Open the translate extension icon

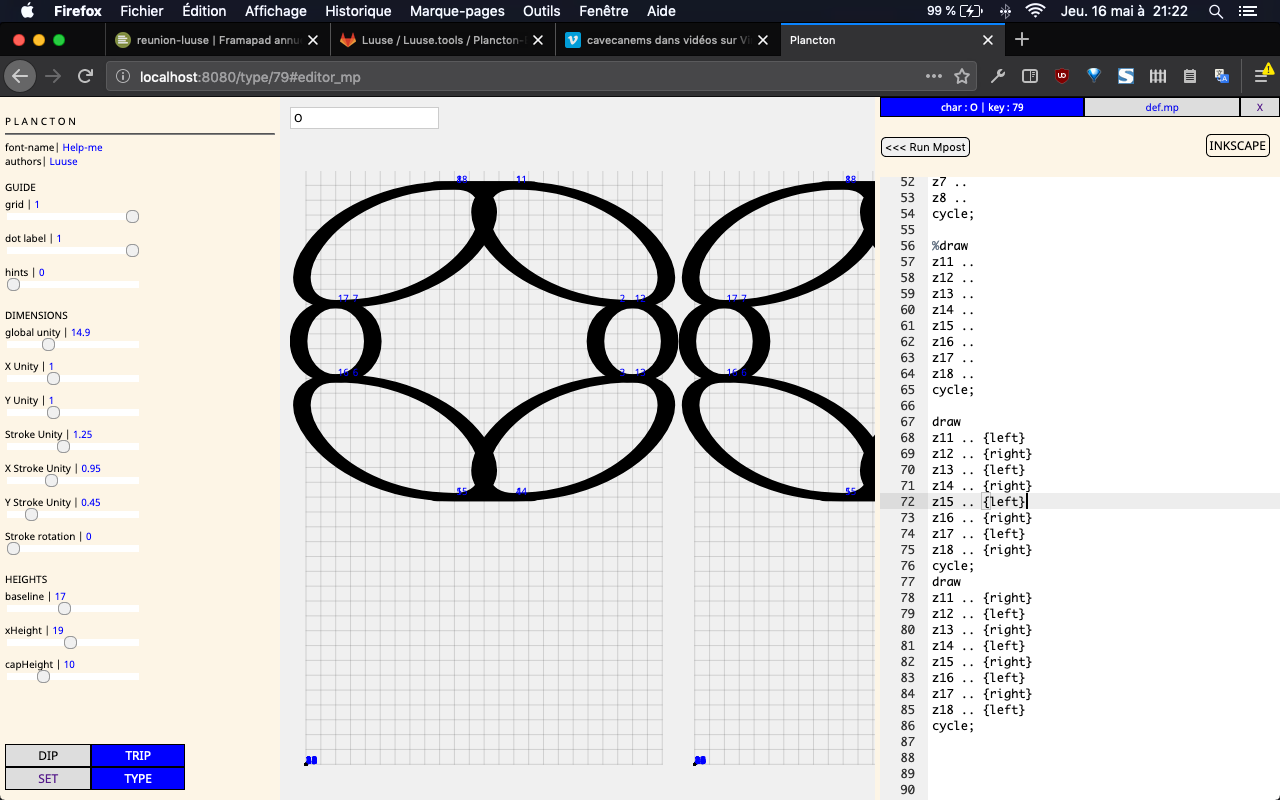pos(1221,76)
